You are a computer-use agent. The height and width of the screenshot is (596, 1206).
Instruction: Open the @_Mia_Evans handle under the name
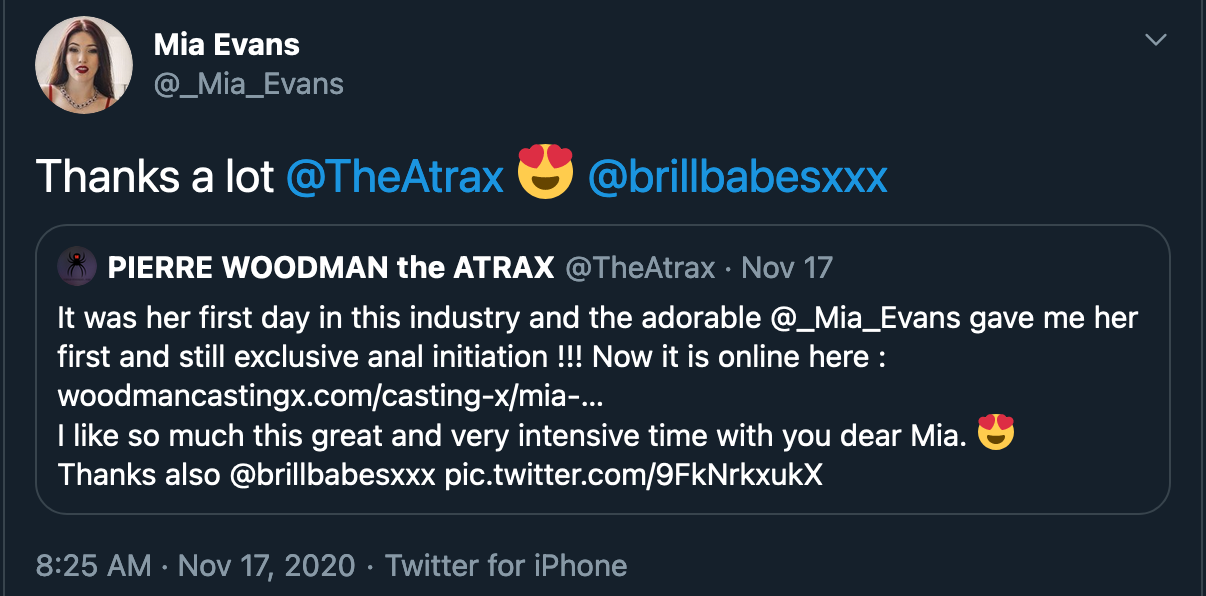coord(248,84)
